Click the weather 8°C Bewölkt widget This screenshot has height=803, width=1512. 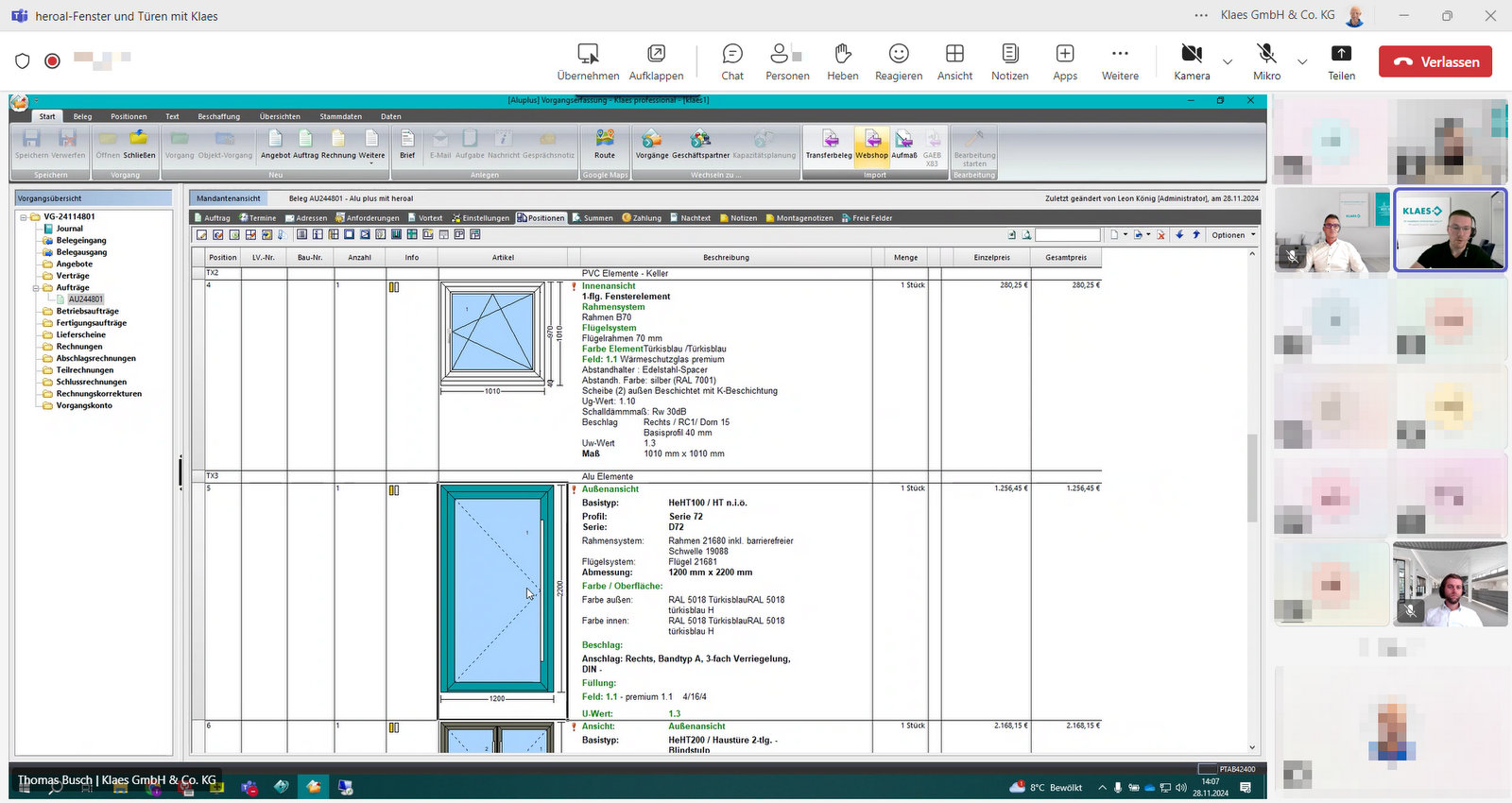1046,787
